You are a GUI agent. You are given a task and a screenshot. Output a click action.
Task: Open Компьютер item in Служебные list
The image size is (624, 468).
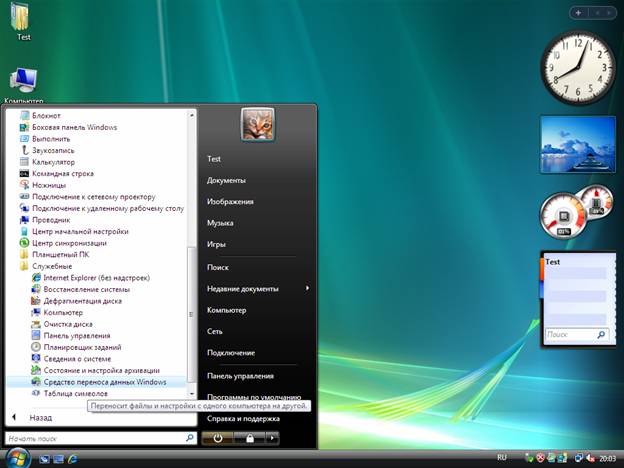(x=57, y=312)
